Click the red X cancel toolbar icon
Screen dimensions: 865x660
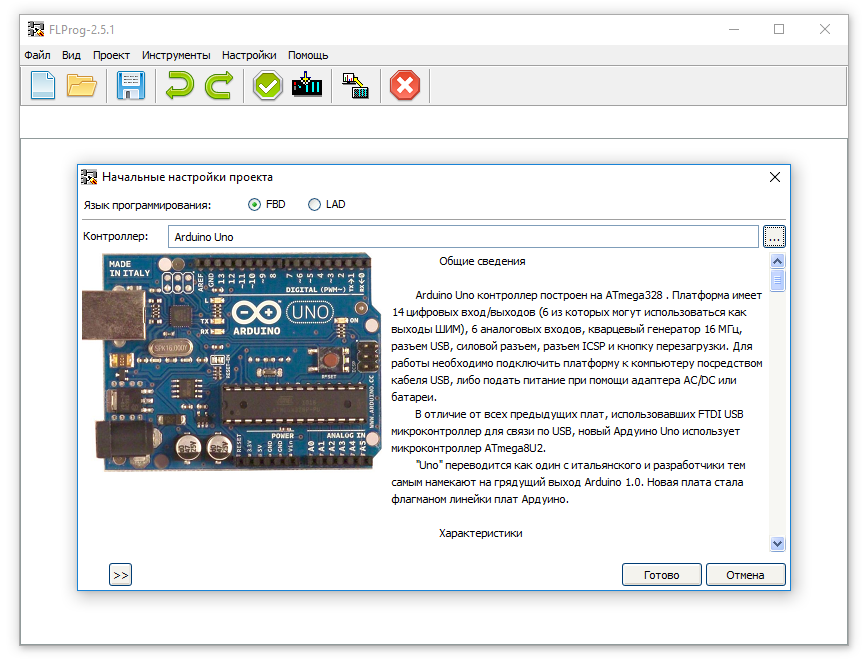coord(405,86)
